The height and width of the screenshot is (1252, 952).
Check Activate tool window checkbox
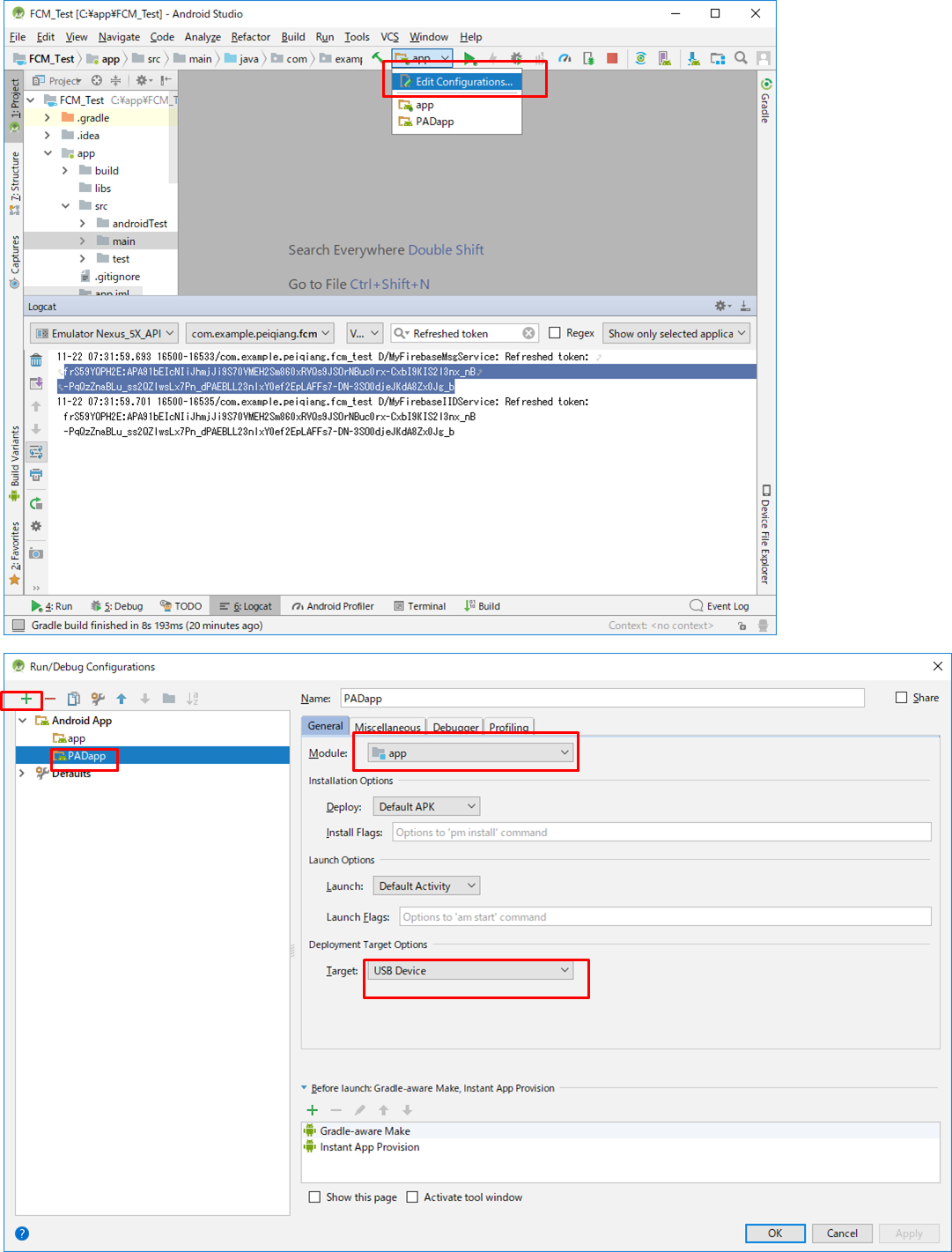[x=412, y=1197]
